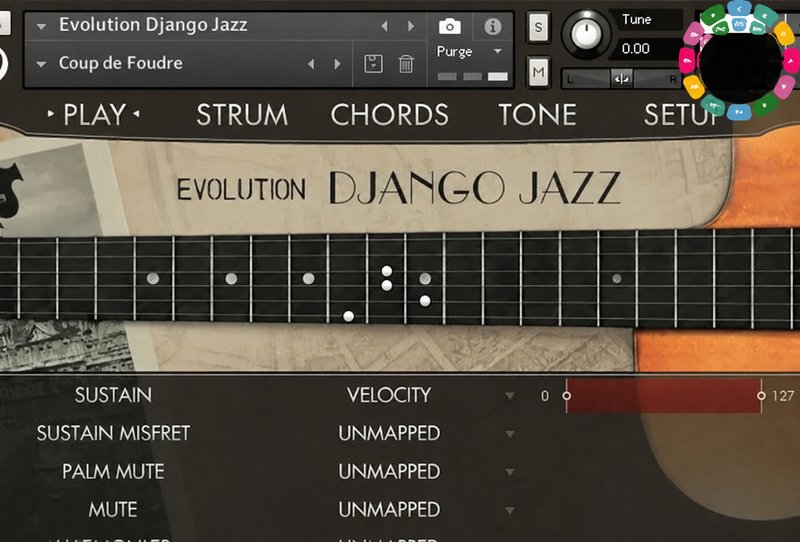Click the VELOCITY mapping for SUSTAIN

pos(389,395)
